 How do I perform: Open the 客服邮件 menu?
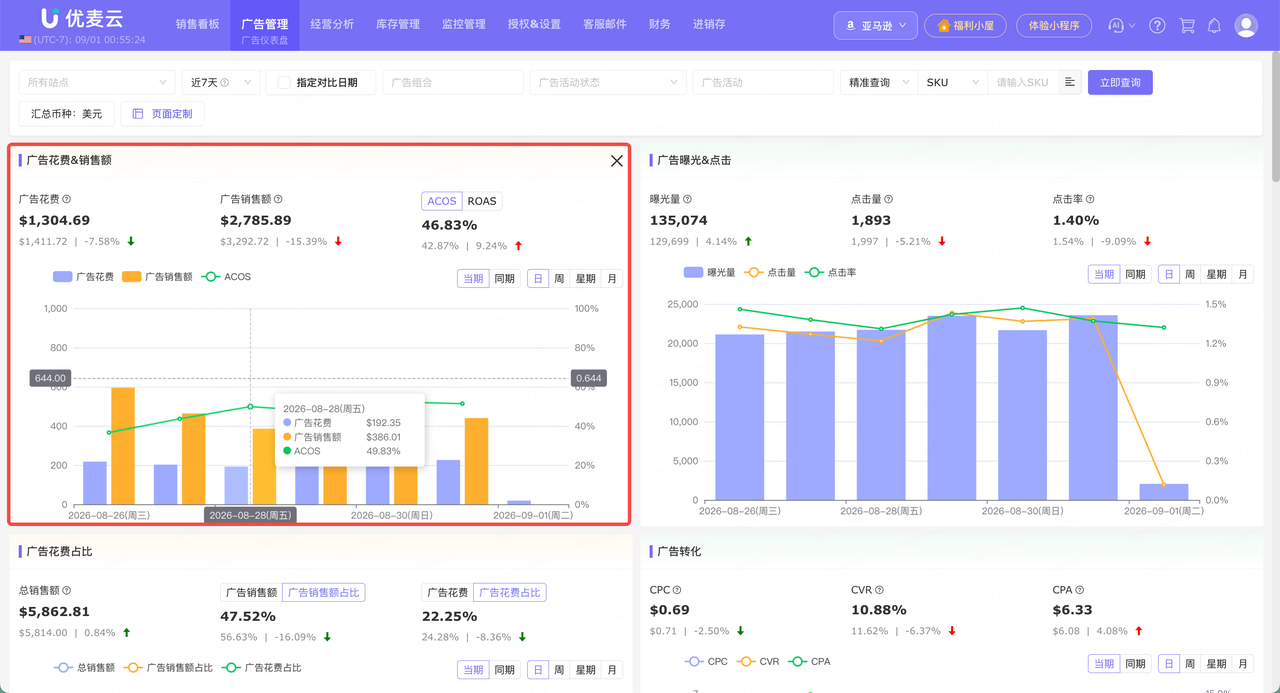point(605,24)
